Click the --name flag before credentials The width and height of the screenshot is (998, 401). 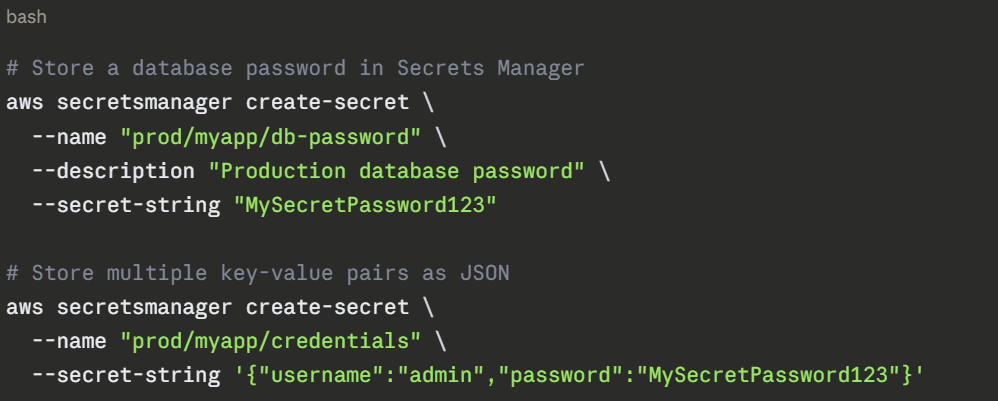point(69,341)
